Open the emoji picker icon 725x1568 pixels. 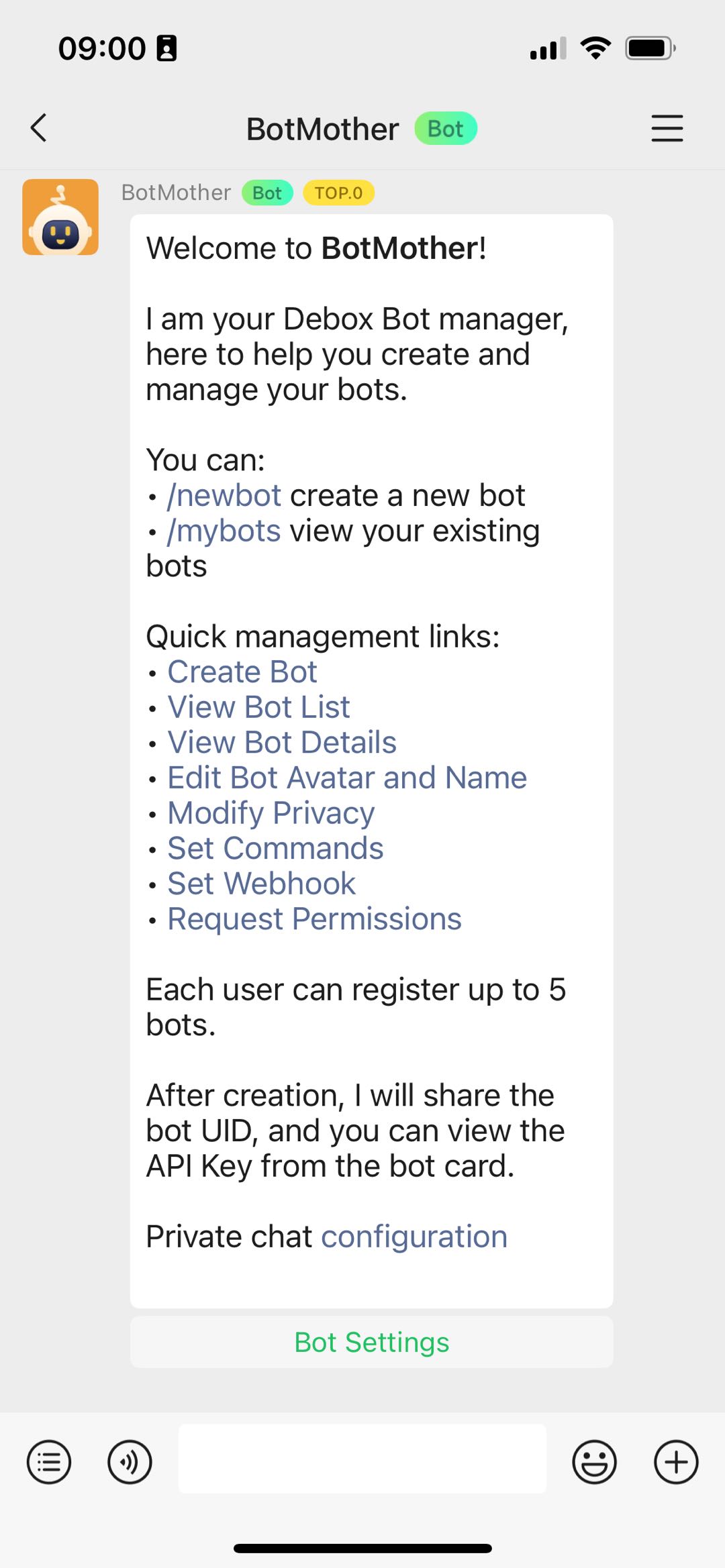tap(594, 1461)
